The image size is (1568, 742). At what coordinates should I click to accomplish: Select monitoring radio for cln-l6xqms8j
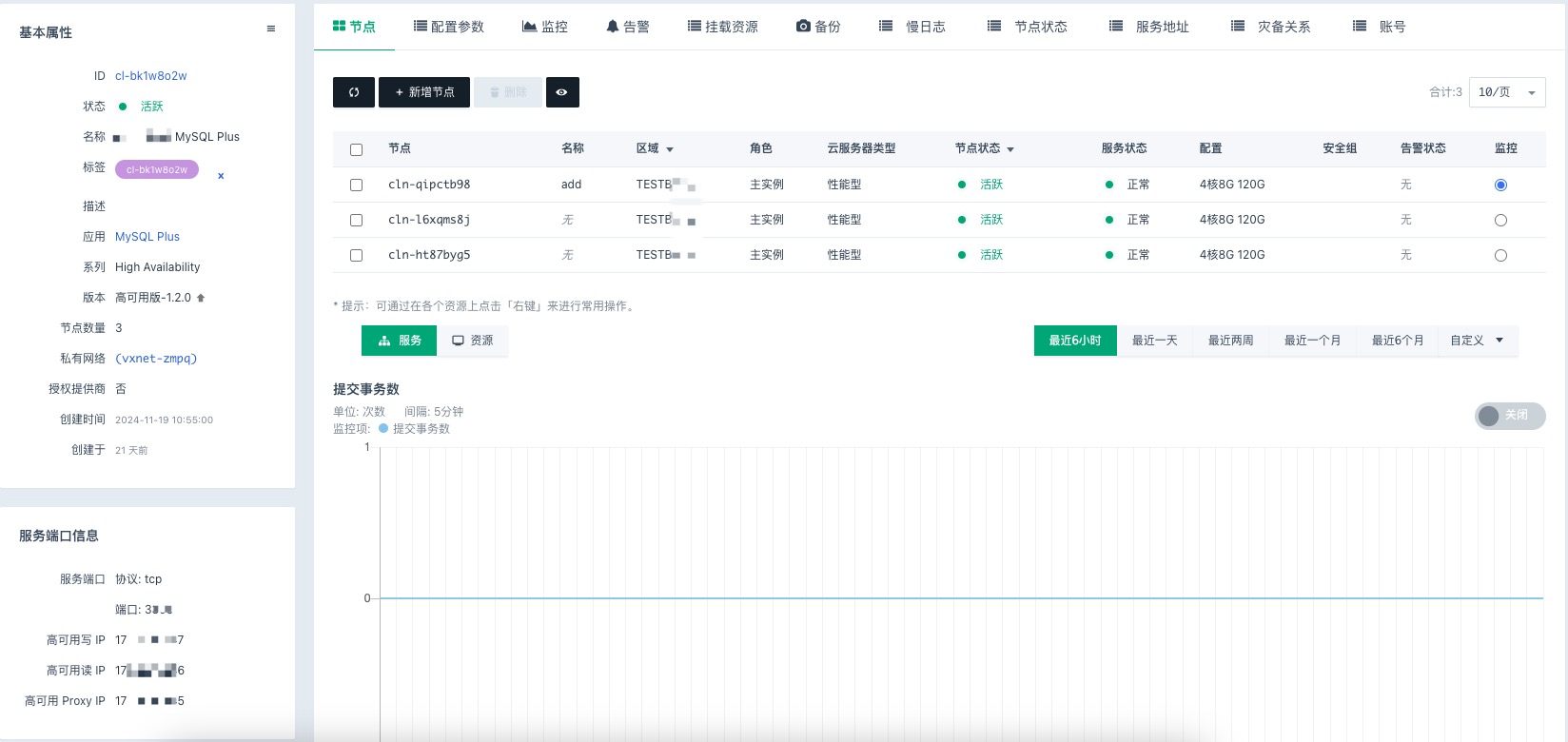point(1500,220)
